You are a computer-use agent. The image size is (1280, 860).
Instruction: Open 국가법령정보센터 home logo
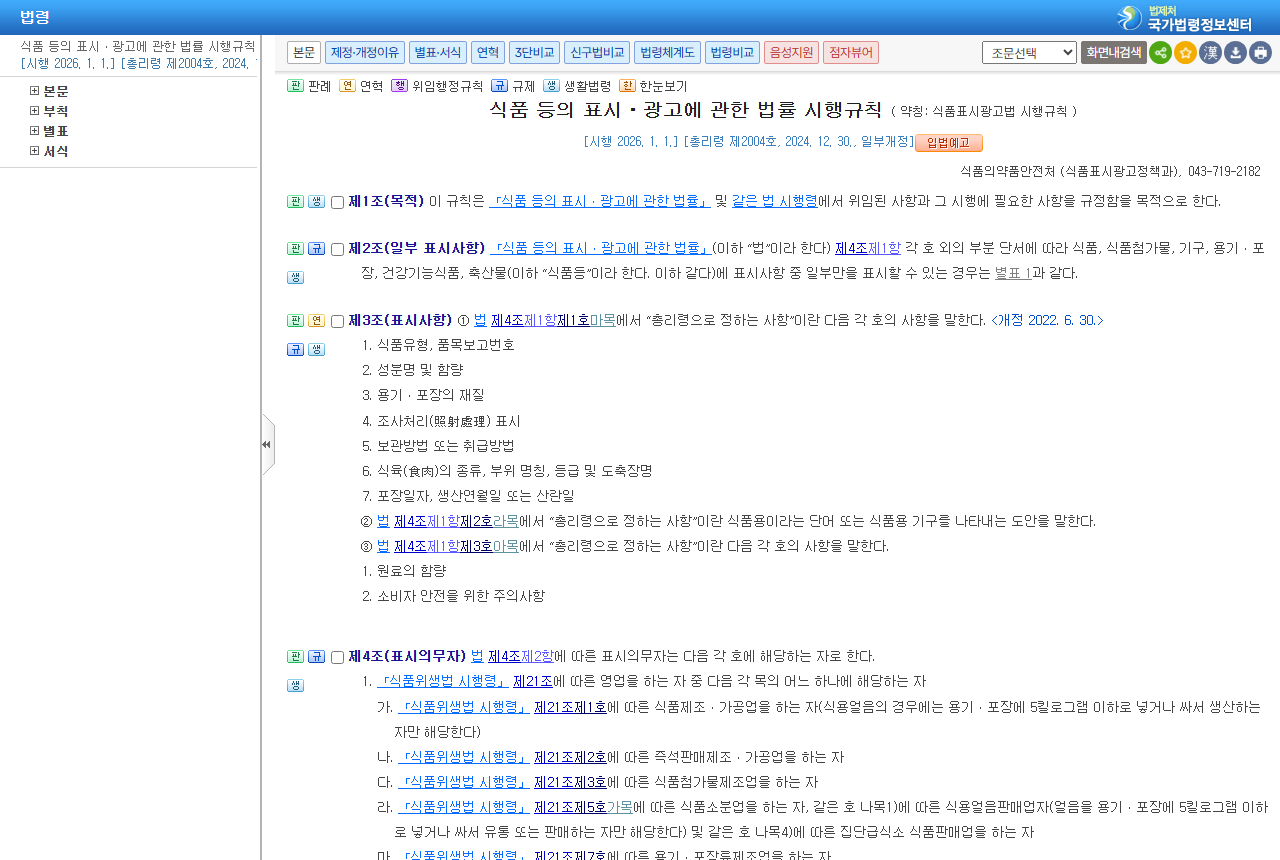click(x=1185, y=18)
